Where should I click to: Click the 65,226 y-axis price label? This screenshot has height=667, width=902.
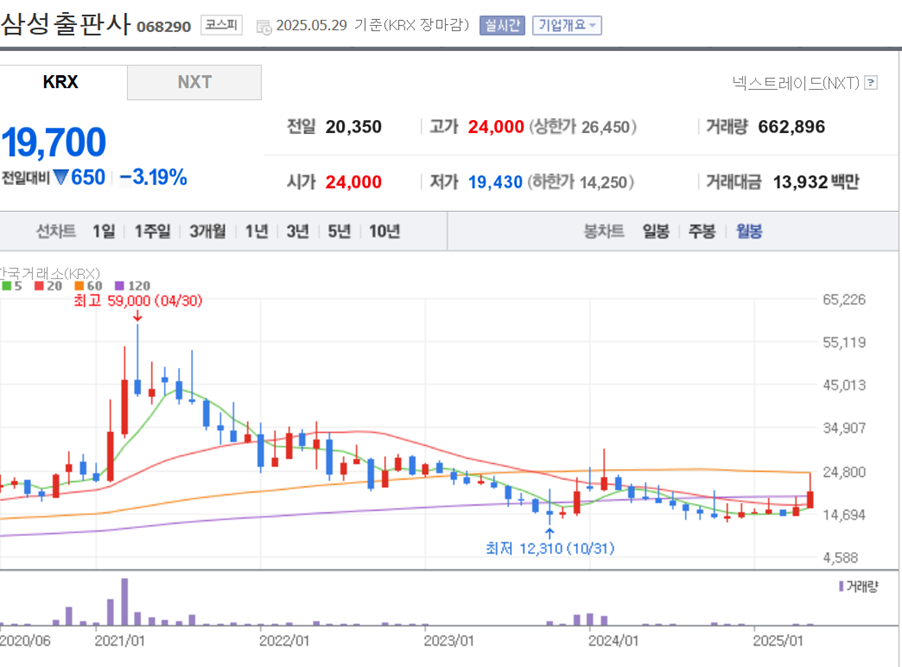(x=844, y=299)
